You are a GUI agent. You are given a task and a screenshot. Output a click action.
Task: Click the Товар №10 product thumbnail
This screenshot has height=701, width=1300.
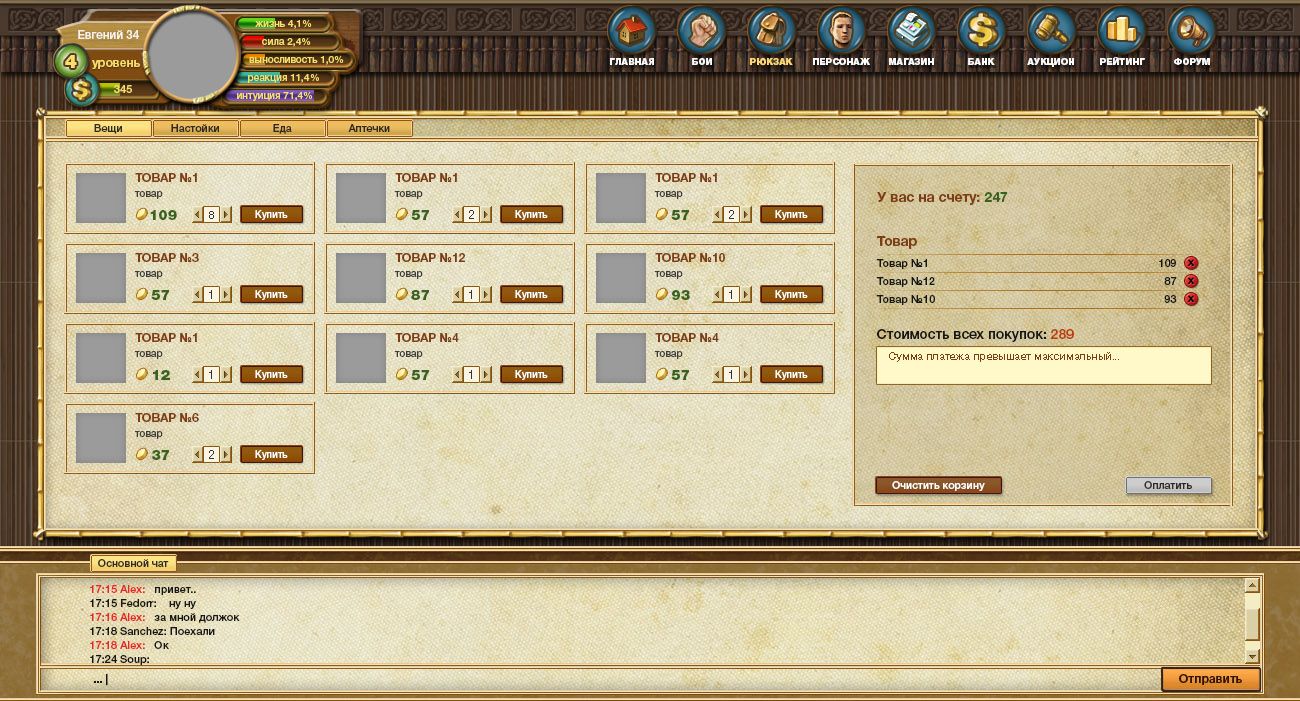[x=621, y=278]
